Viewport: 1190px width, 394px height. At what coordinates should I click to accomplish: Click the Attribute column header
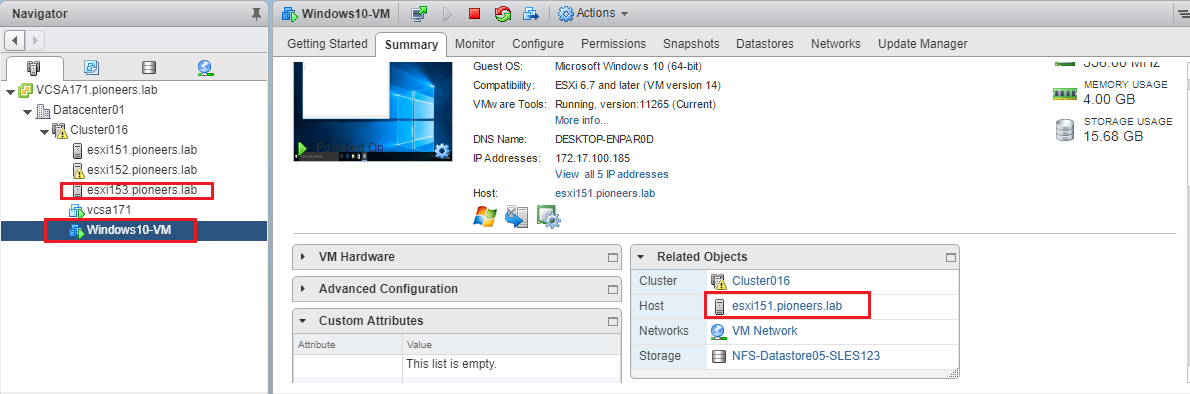(x=348, y=345)
